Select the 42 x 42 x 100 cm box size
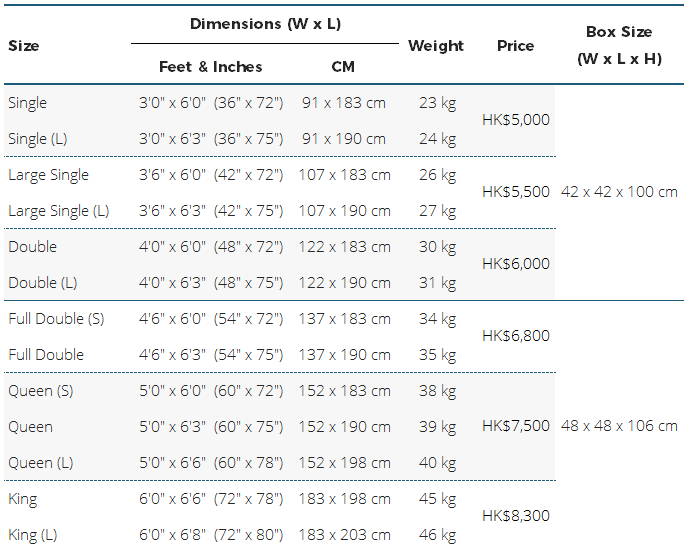The image size is (689, 557). 619,192
